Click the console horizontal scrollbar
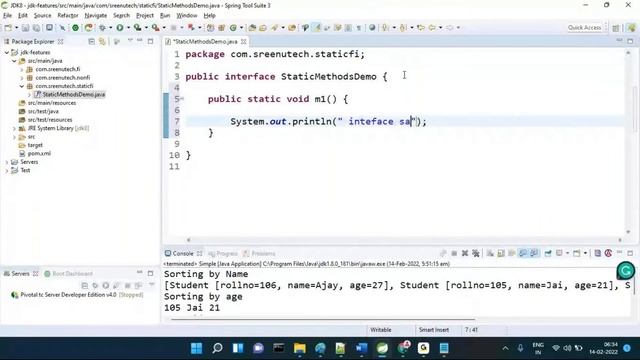This screenshot has height=360, width=640. (322, 319)
